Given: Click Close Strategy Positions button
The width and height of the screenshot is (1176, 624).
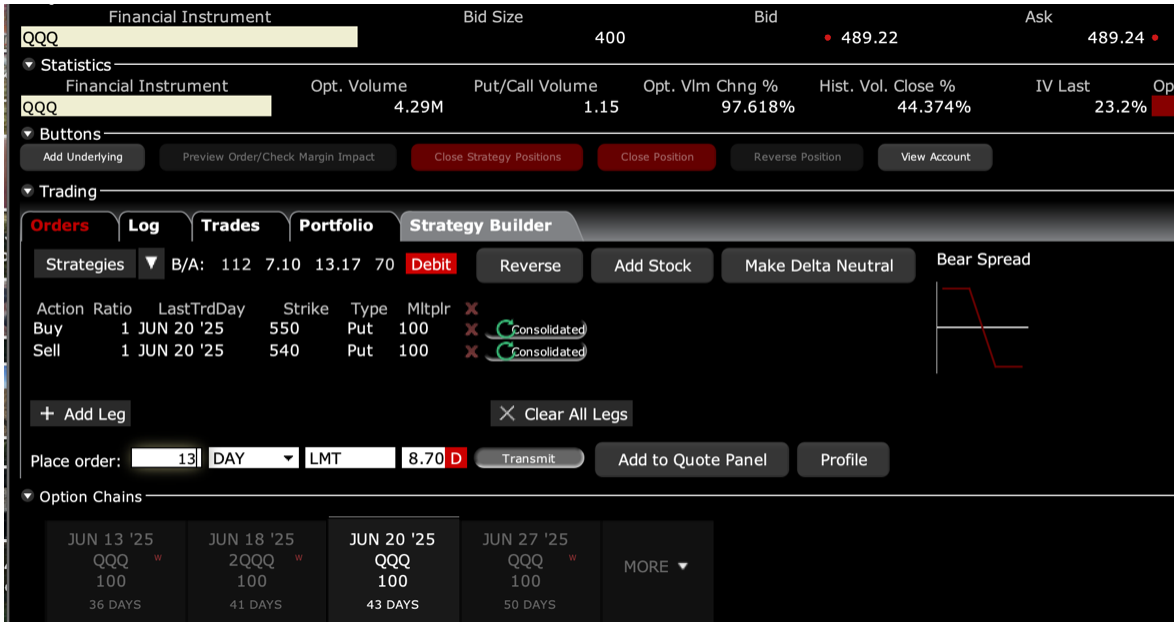Looking at the screenshot, I should tap(497, 158).
